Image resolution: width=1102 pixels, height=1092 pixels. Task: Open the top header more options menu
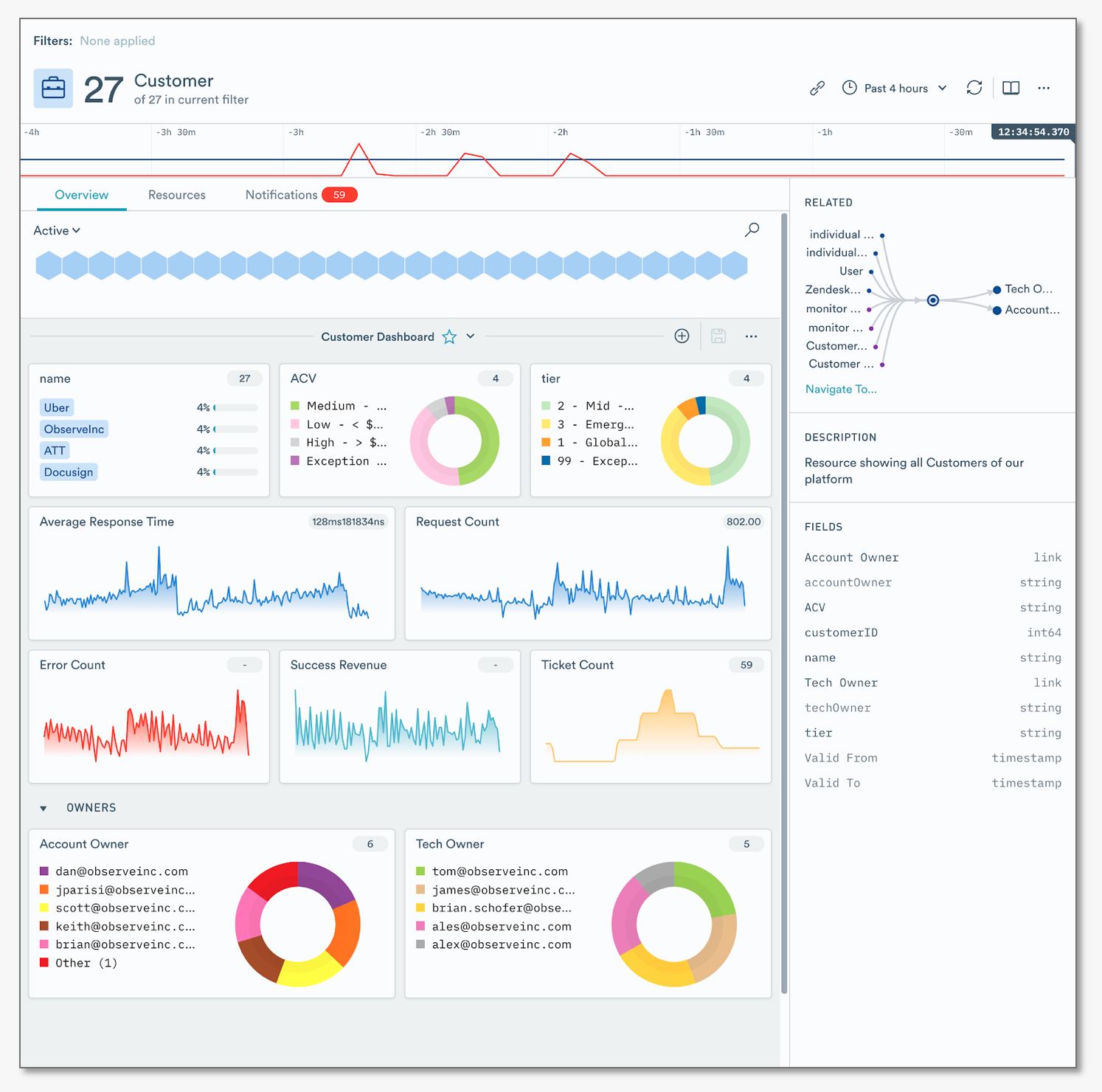tap(1044, 88)
